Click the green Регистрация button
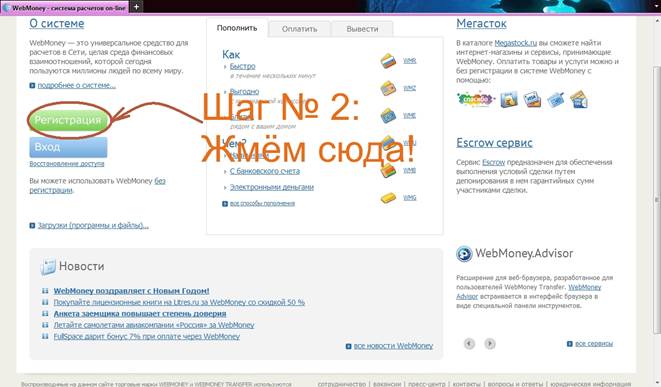 [68, 120]
